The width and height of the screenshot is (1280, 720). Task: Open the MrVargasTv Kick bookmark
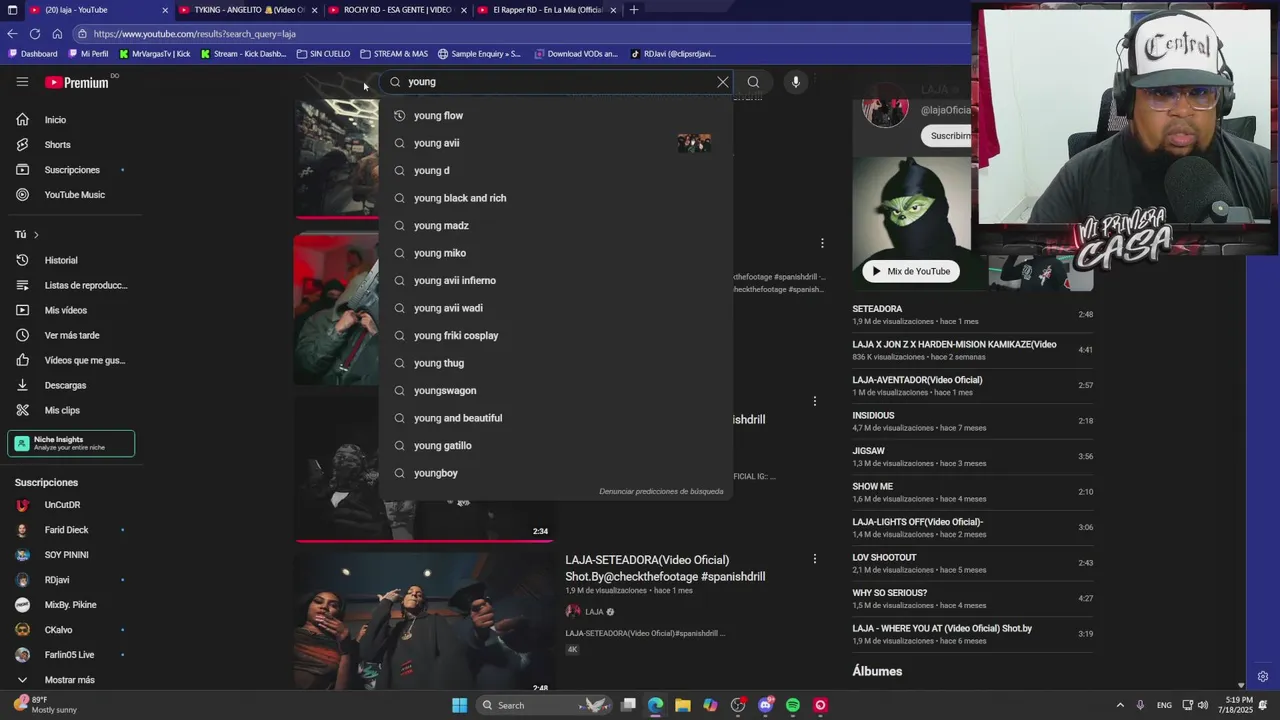154,54
